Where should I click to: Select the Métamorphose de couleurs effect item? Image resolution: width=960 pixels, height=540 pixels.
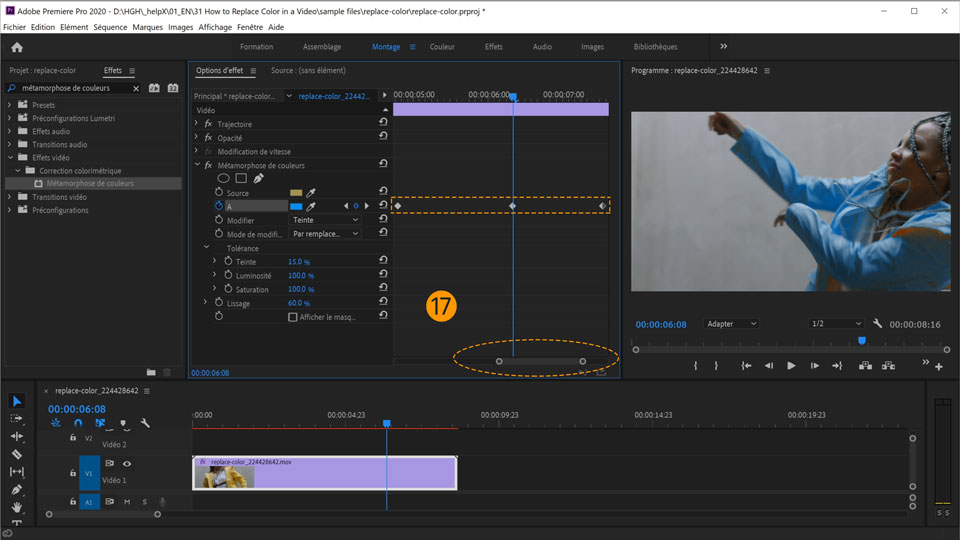tap(90, 184)
